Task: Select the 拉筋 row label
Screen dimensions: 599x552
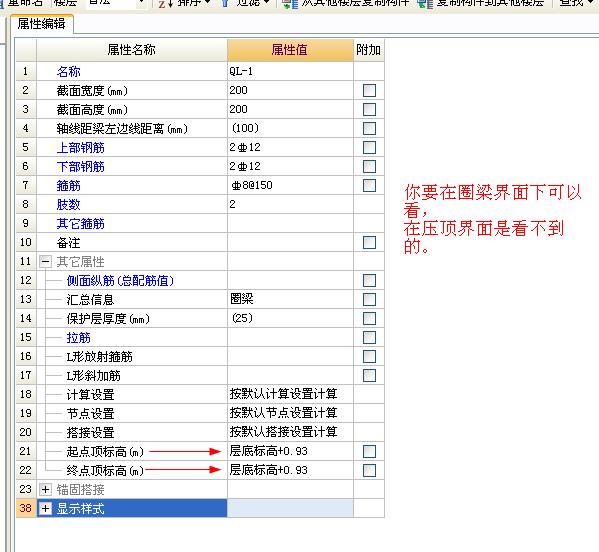Action: click(x=79, y=338)
